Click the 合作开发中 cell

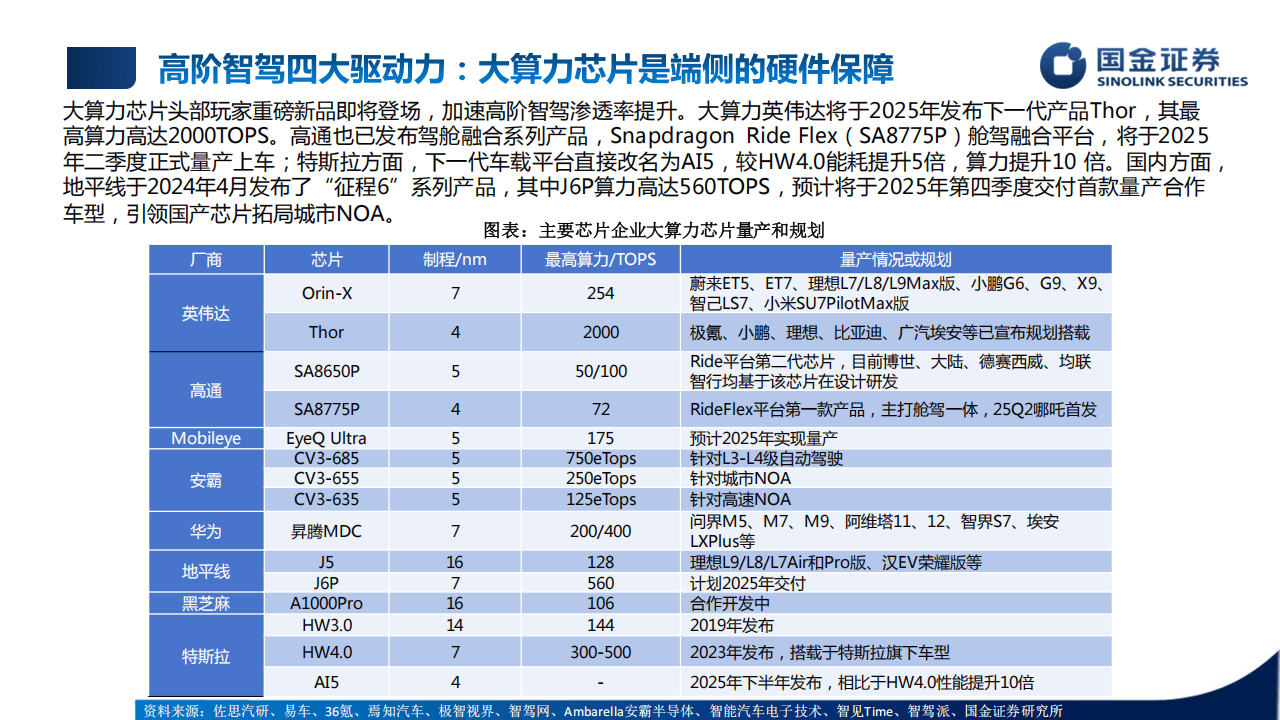pyautogui.click(x=896, y=603)
